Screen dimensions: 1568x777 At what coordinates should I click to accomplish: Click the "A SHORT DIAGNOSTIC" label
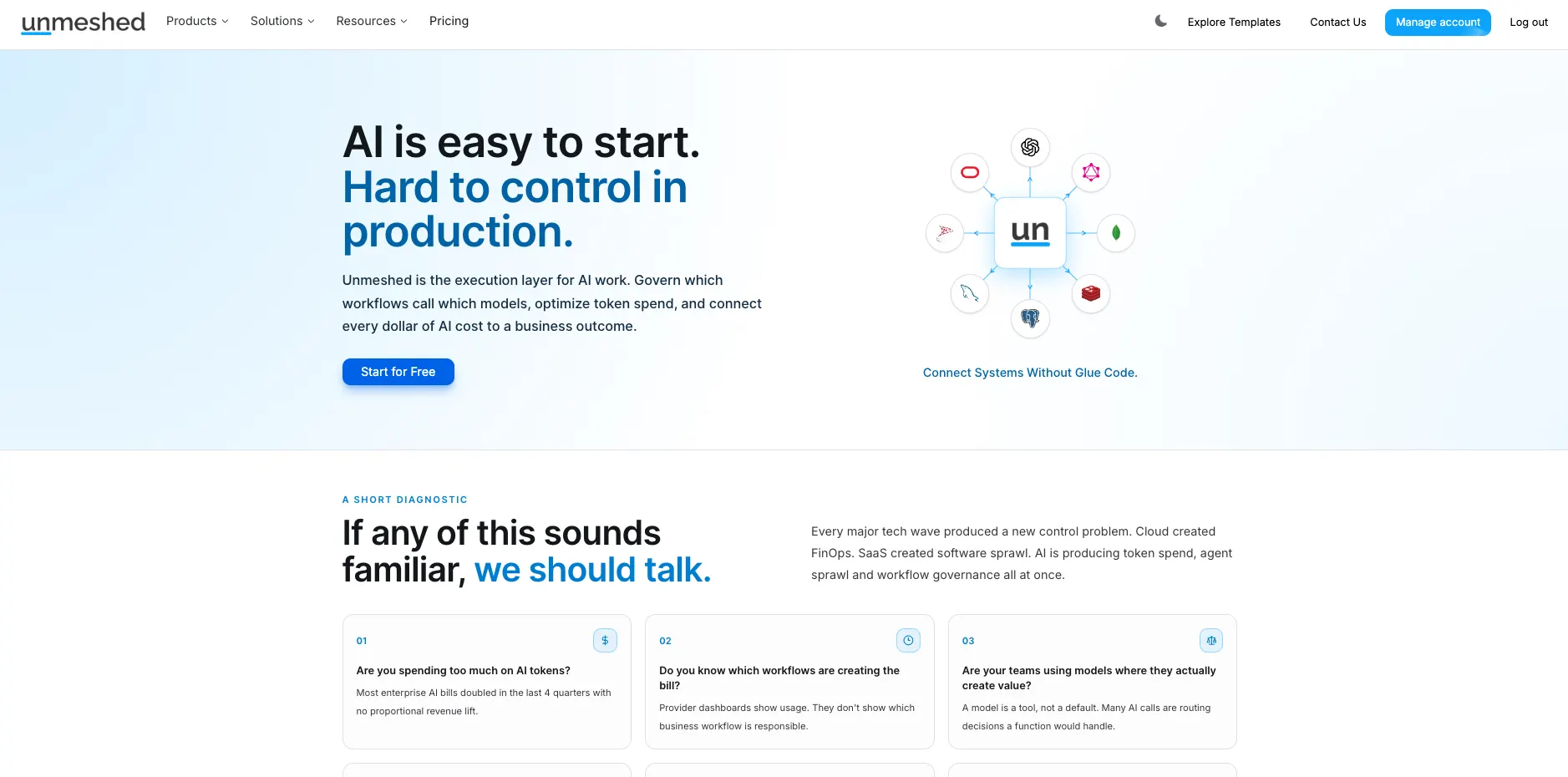[405, 500]
